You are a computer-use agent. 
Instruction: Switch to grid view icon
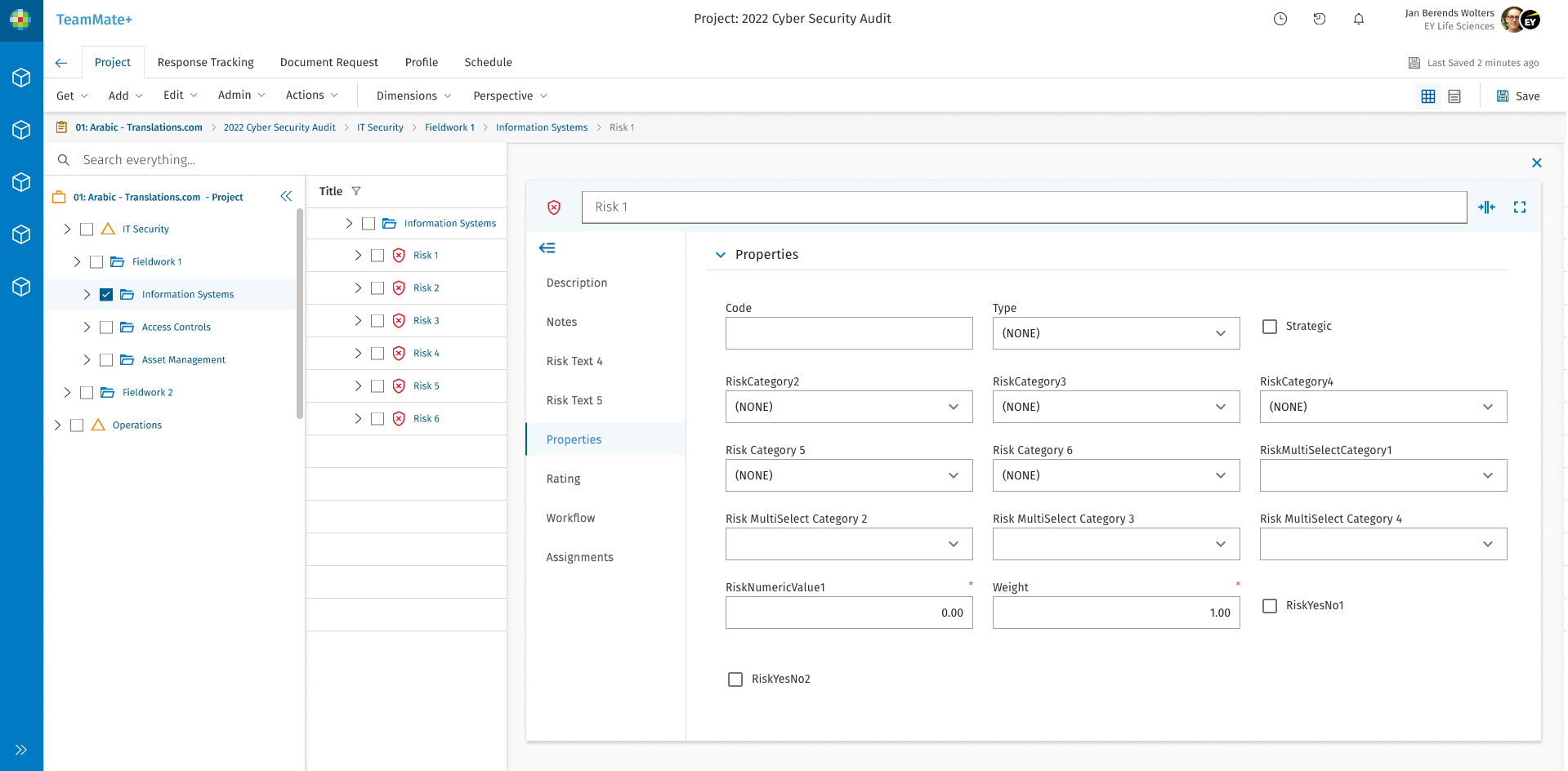pyautogui.click(x=1427, y=96)
